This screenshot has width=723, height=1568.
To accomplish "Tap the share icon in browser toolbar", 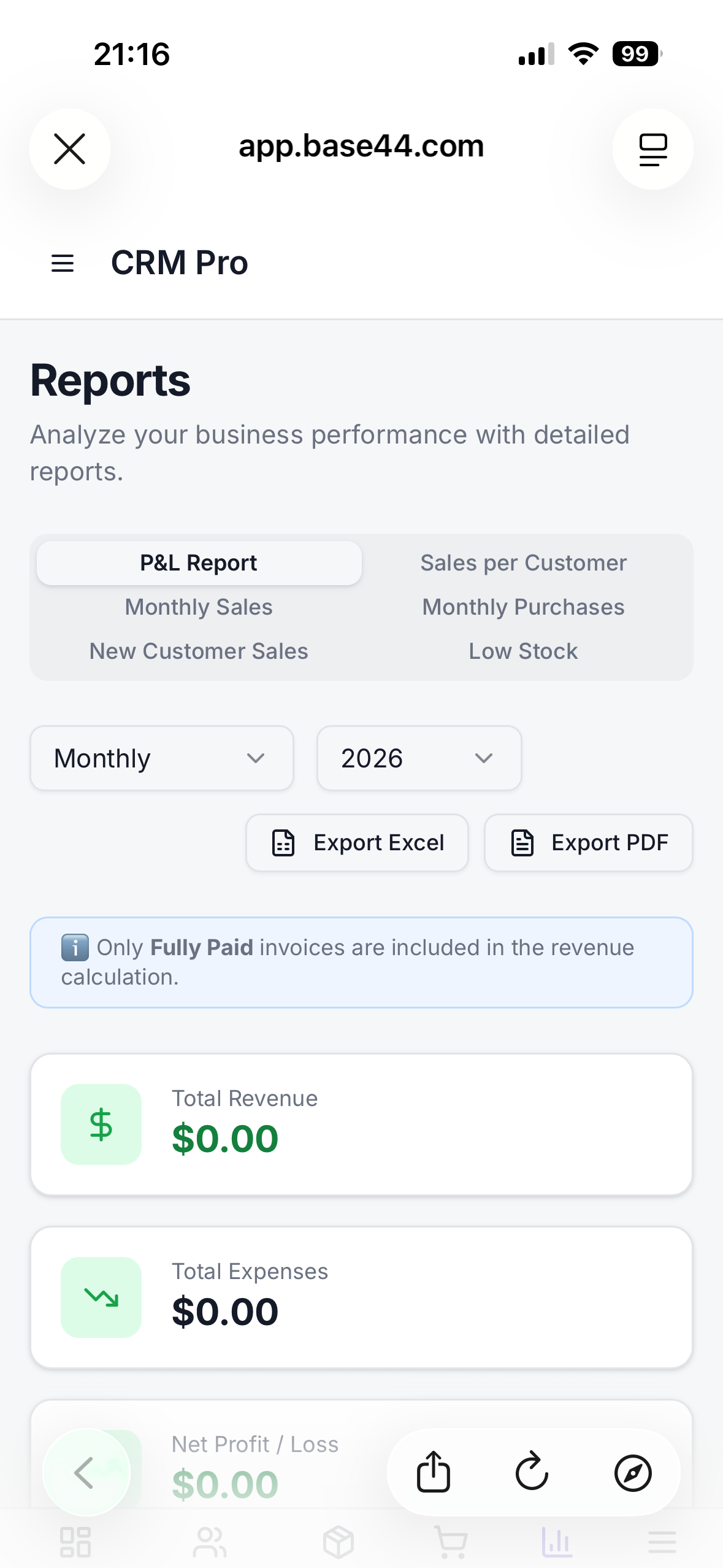I will 434,1472.
